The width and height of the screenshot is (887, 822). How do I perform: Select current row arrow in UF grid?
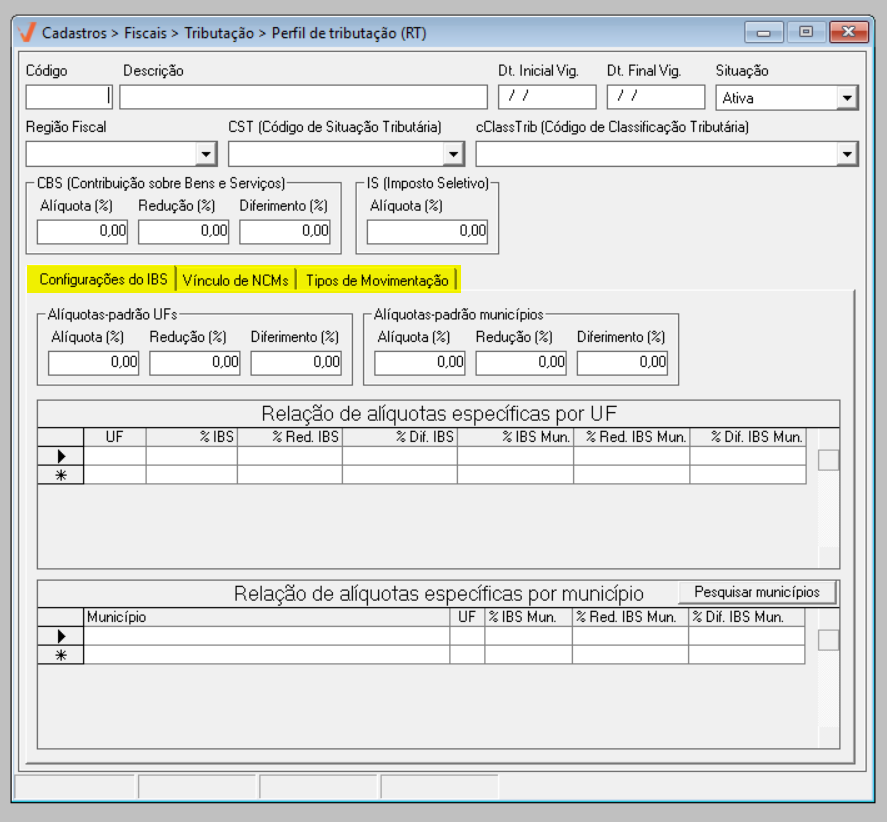pyautogui.click(x=61, y=456)
